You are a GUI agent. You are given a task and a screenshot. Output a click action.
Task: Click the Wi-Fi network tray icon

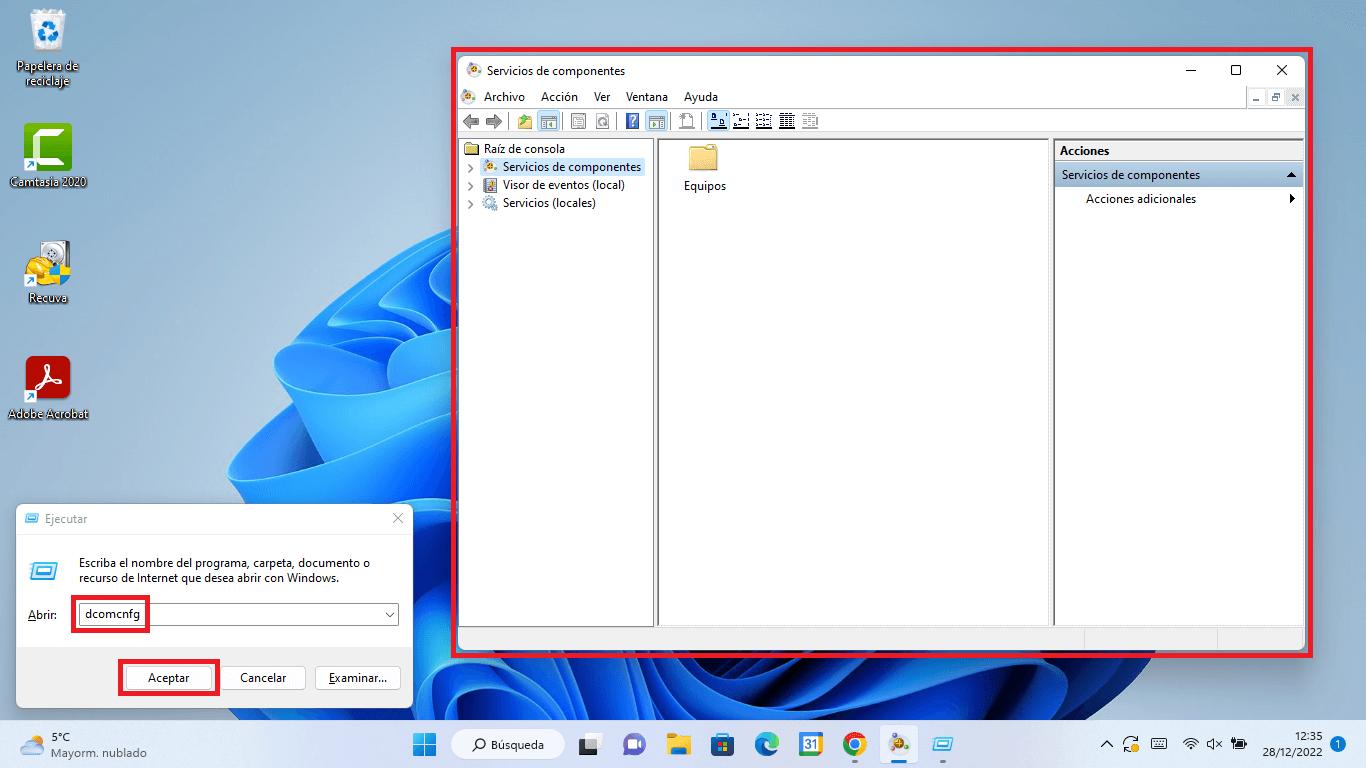1190,744
